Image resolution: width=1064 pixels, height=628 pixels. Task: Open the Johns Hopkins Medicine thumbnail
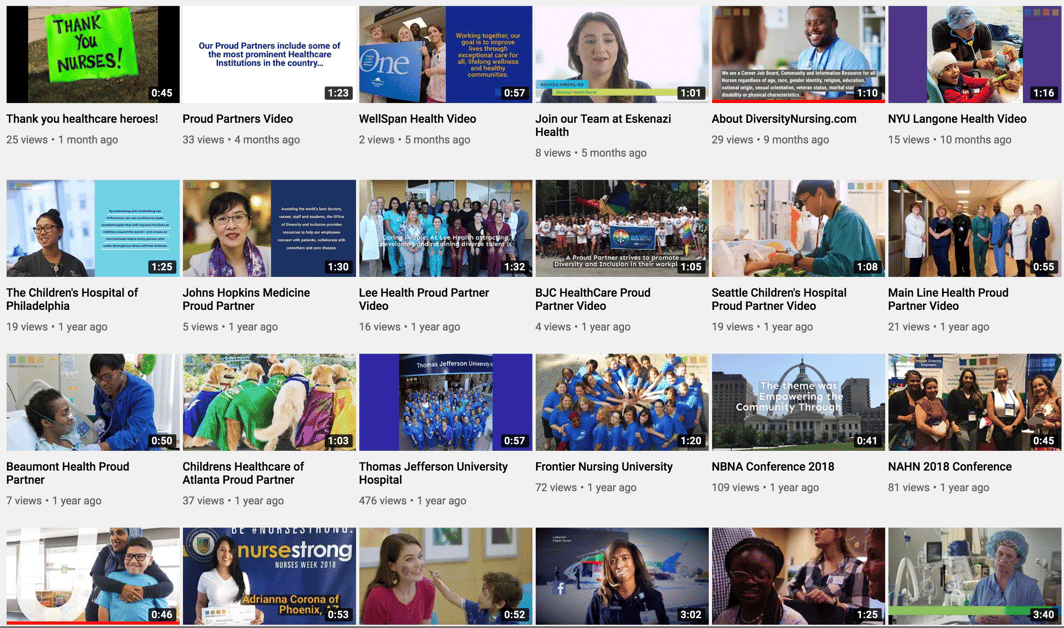tap(269, 228)
